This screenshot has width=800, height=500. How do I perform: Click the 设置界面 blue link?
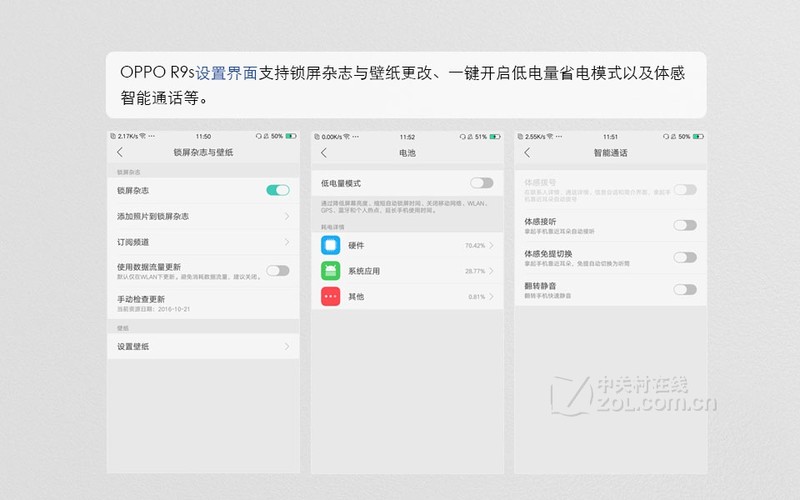227,73
